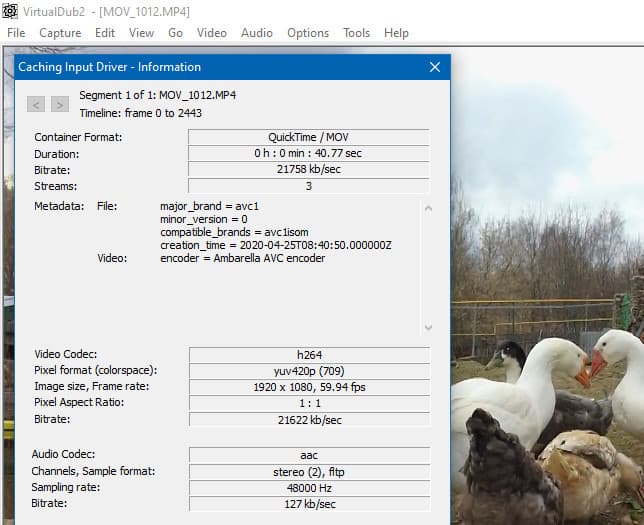Click the Duration: label
This screenshot has width=644, height=525.
(57, 154)
